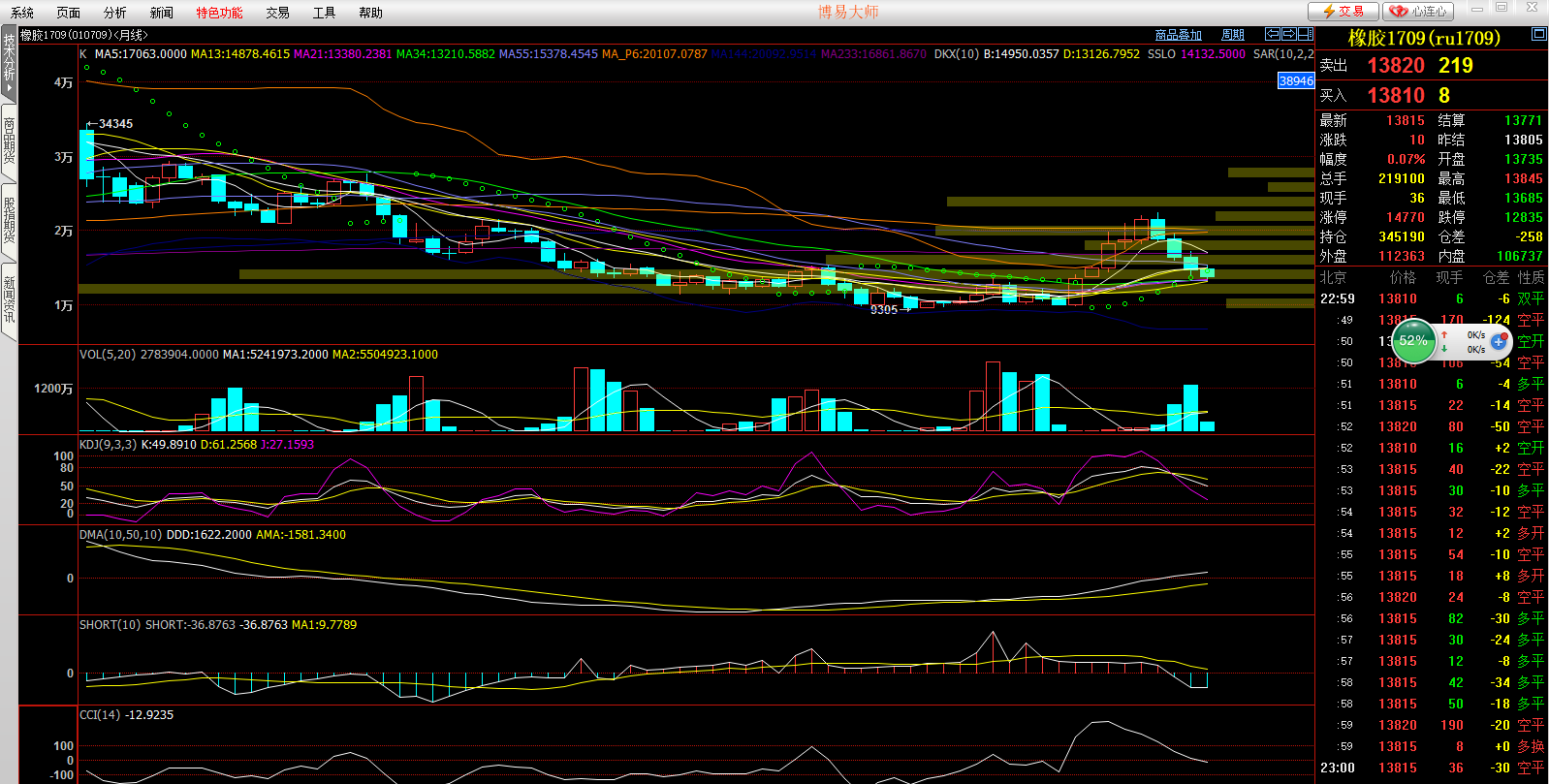Open the 页面 menu
The width and height of the screenshot is (1549, 784).
point(69,13)
